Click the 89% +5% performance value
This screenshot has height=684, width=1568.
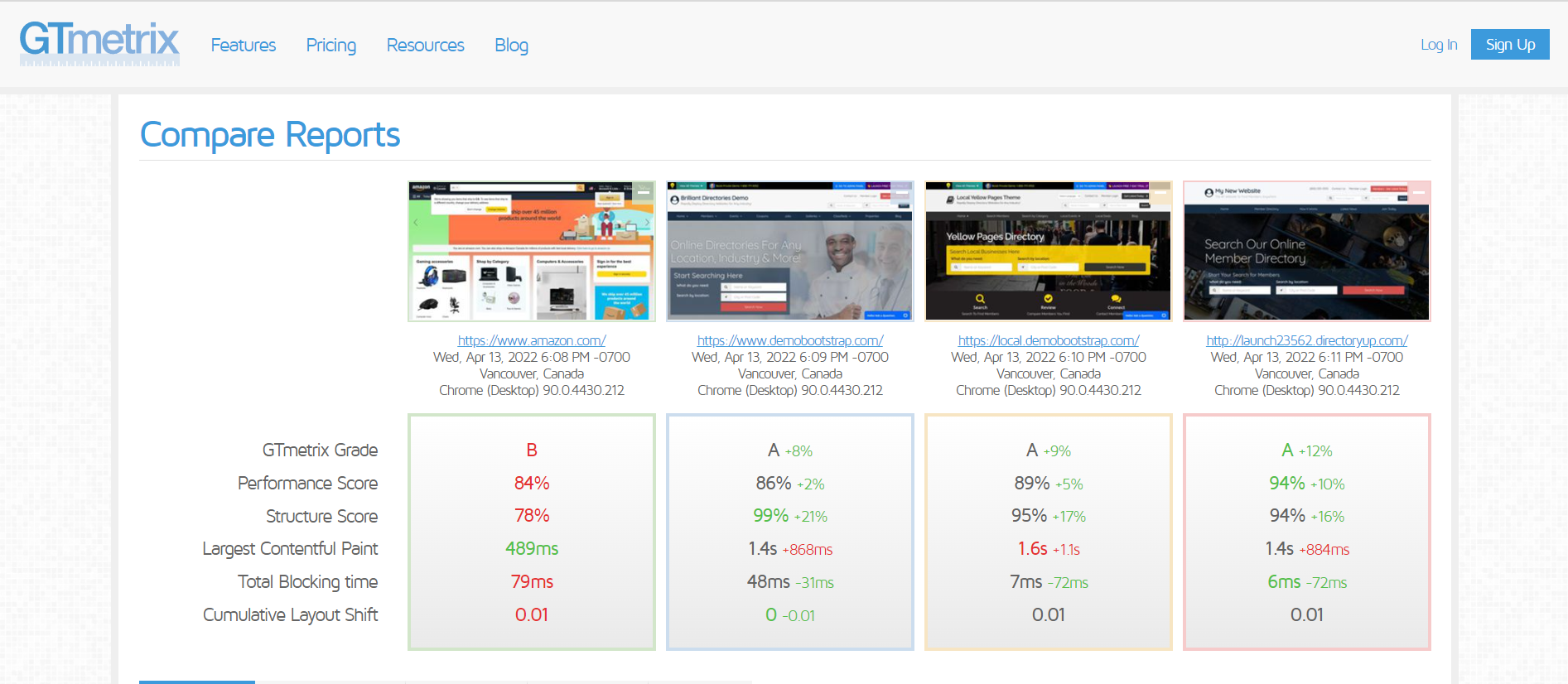(1049, 484)
